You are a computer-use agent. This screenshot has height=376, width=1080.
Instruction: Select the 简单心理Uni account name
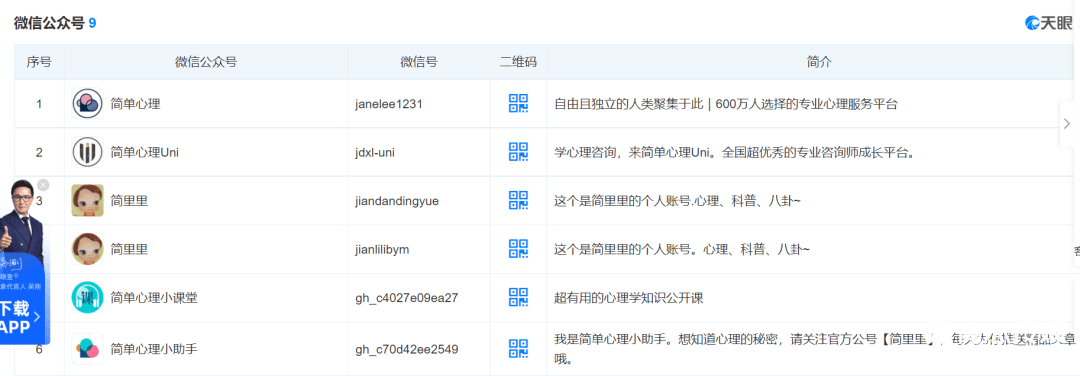tap(145, 152)
